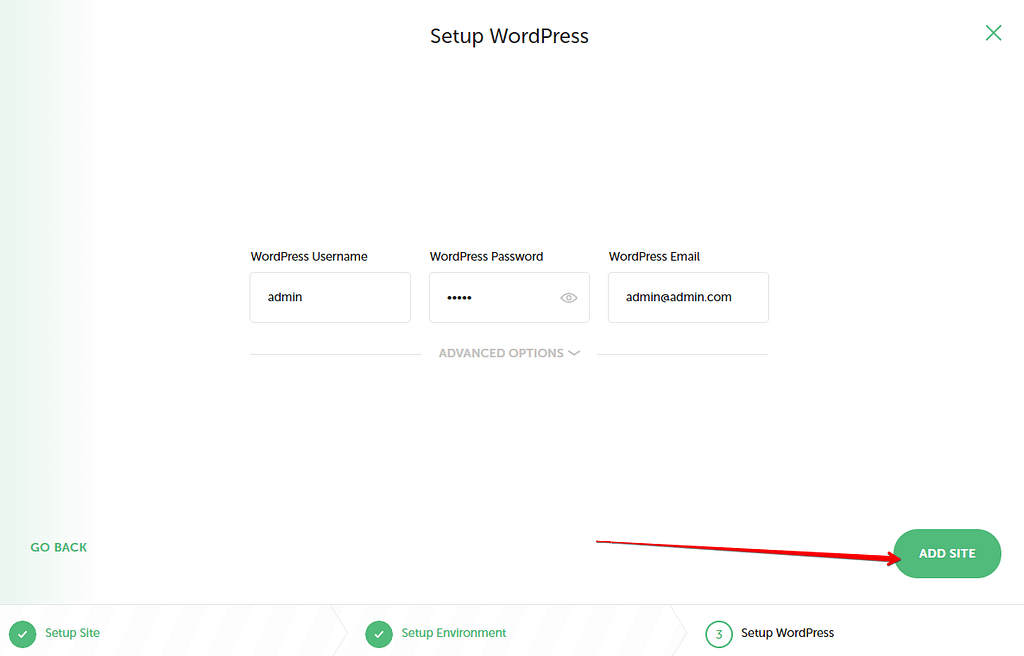Click the Setup WordPress heading
This screenshot has width=1024, height=656.
[509, 36]
